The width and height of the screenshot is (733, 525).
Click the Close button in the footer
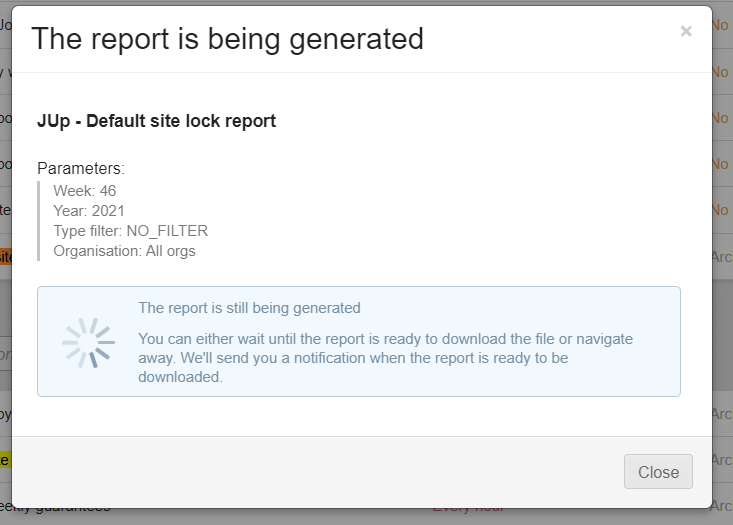(x=658, y=472)
